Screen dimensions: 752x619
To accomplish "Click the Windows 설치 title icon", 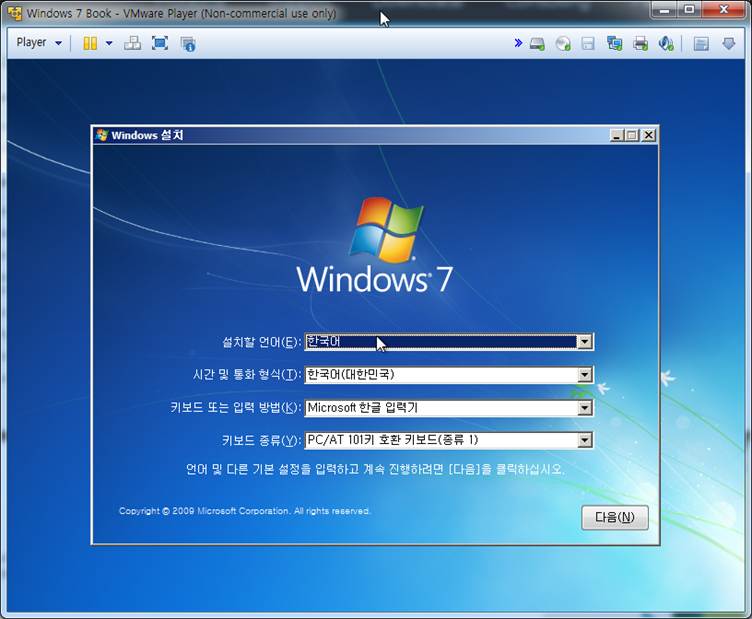I will [102, 135].
